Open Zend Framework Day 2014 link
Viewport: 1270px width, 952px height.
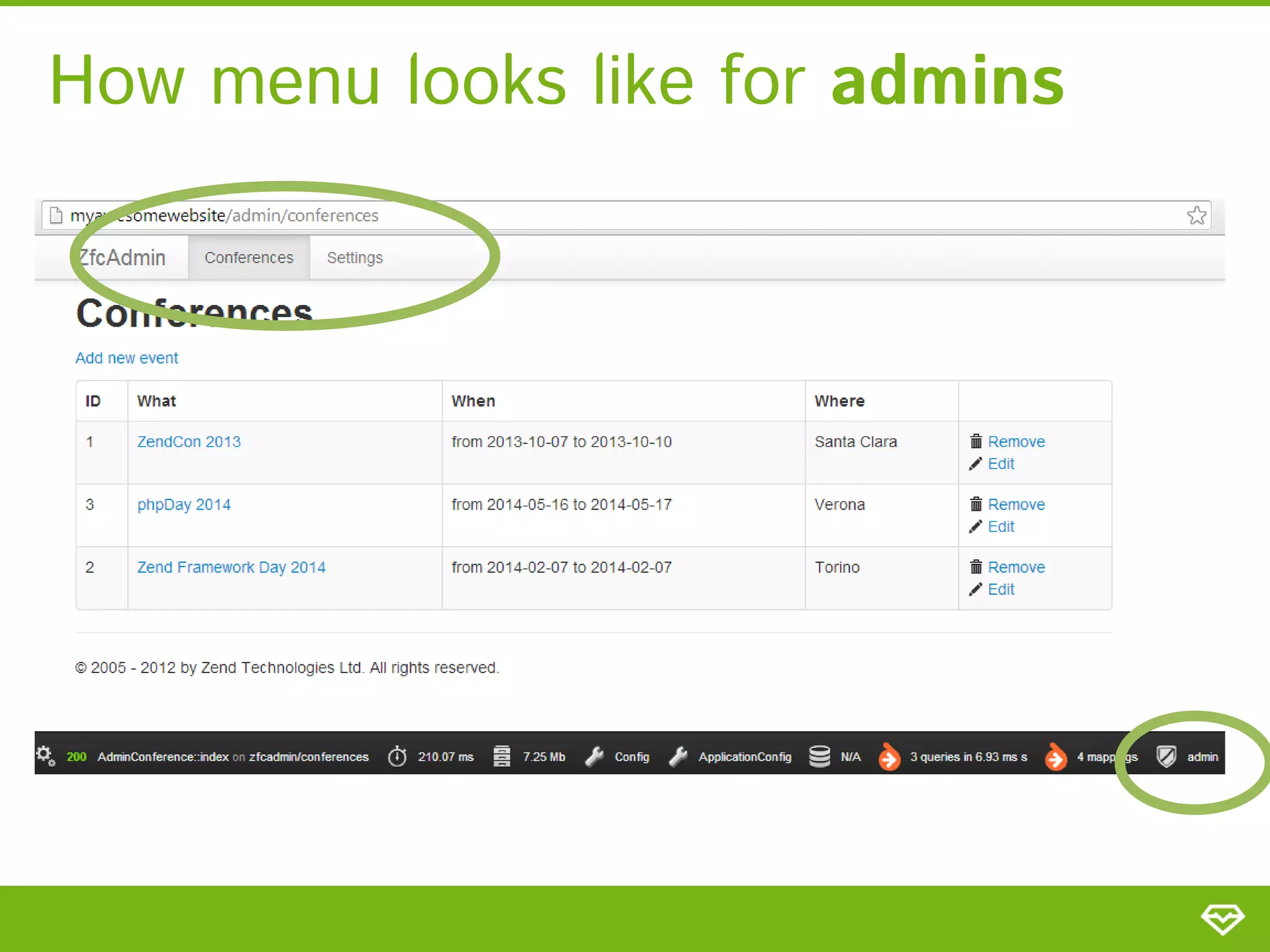pyautogui.click(x=231, y=567)
